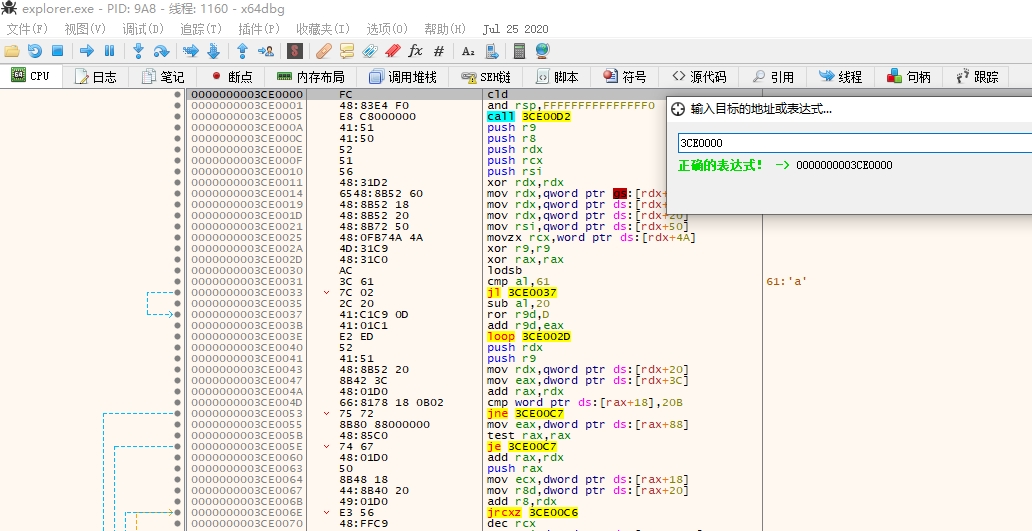This screenshot has width=1032, height=531.
Task: Click jump chevron beside bytes 75 72
Action: 327,413
